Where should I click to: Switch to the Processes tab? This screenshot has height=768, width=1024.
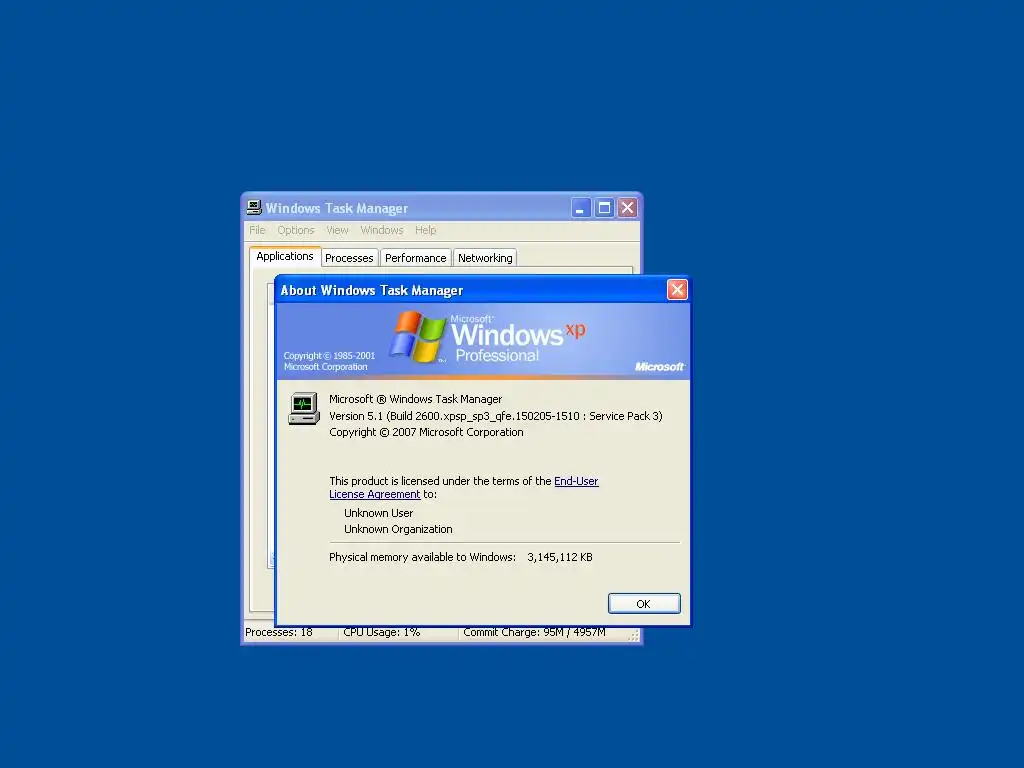point(349,258)
